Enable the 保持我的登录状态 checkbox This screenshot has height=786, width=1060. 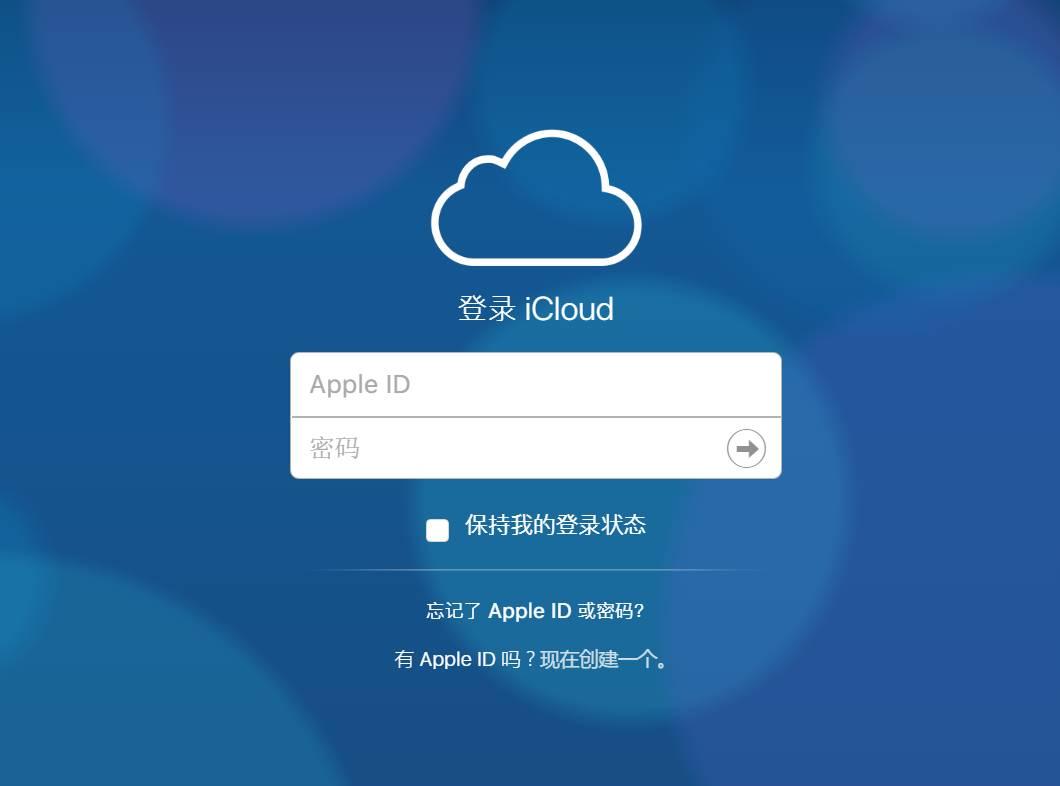coord(437,531)
